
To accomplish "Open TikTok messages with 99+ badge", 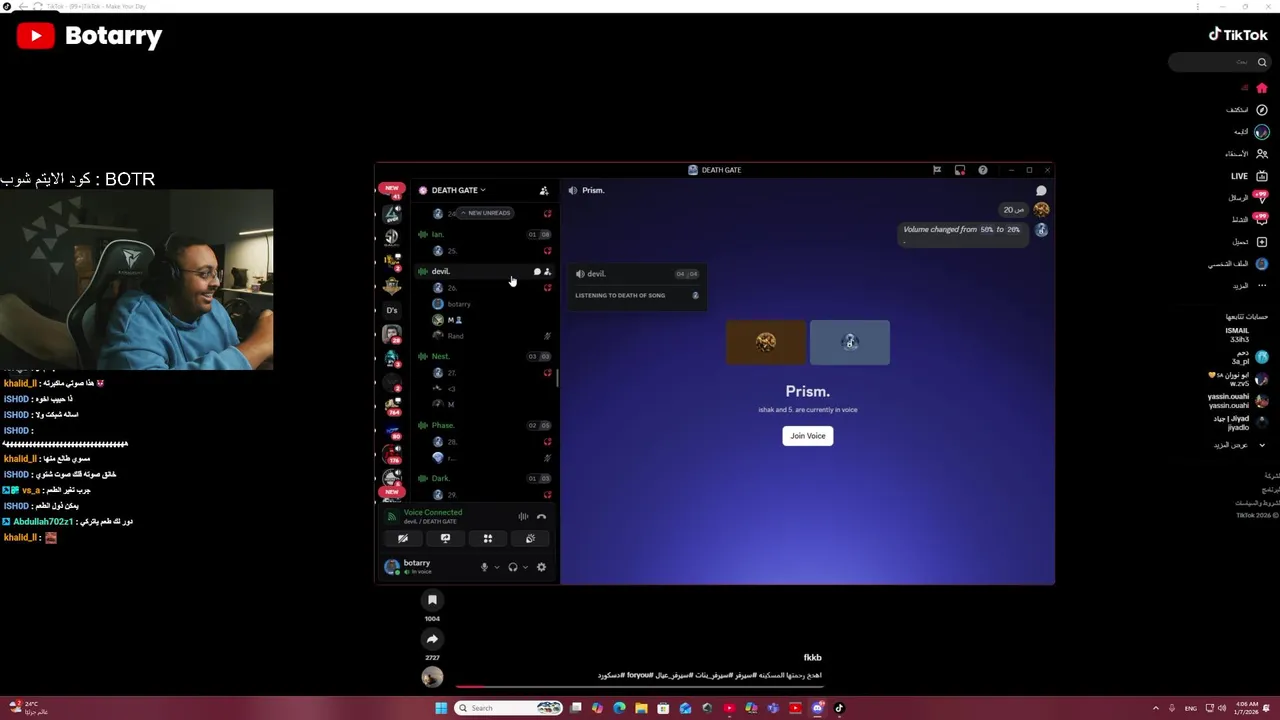I will [1262, 198].
